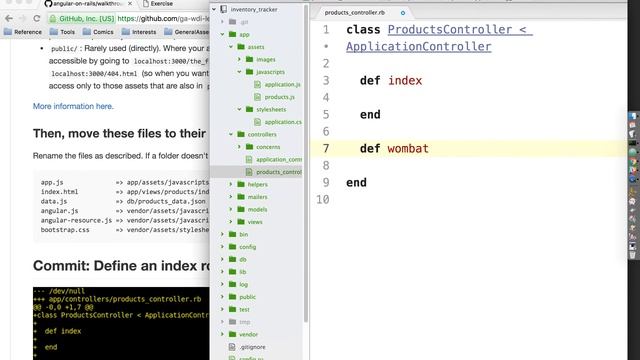Expand the helpers folder
Viewport: 640px width, 360px height.
pos(231,184)
